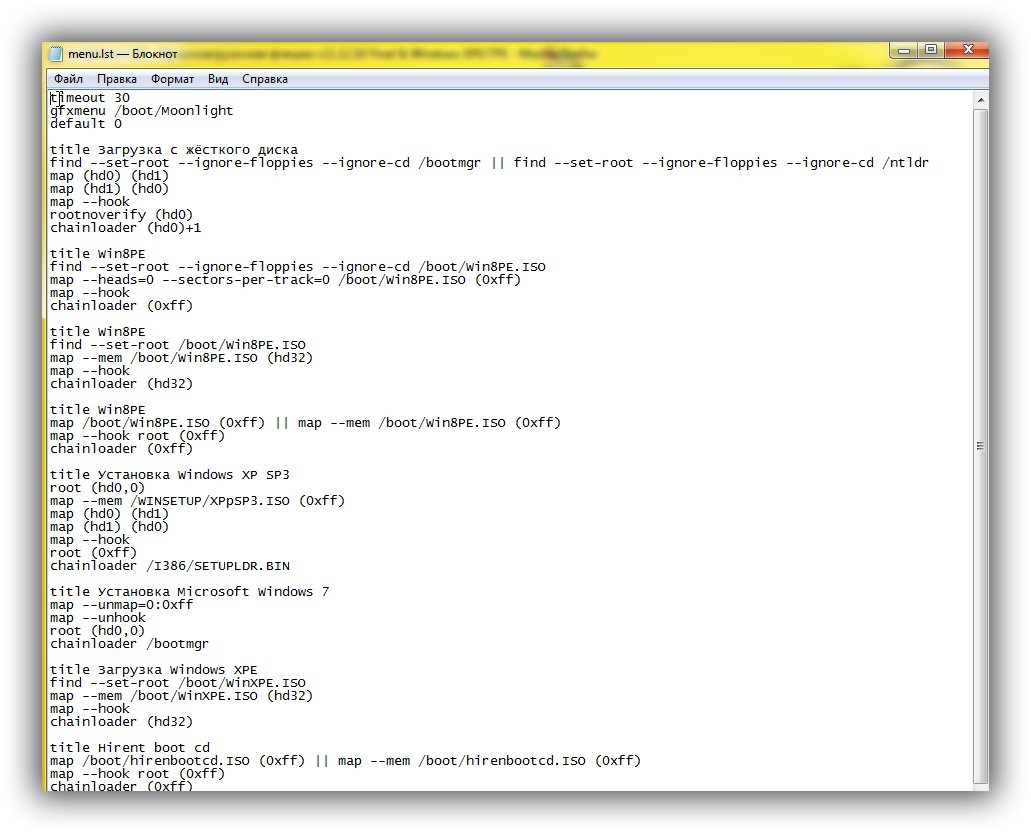The height and width of the screenshot is (833, 1031).
Task: Click 'title Установка Microsoft Windows 7' line
Action: tap(189, 592)
